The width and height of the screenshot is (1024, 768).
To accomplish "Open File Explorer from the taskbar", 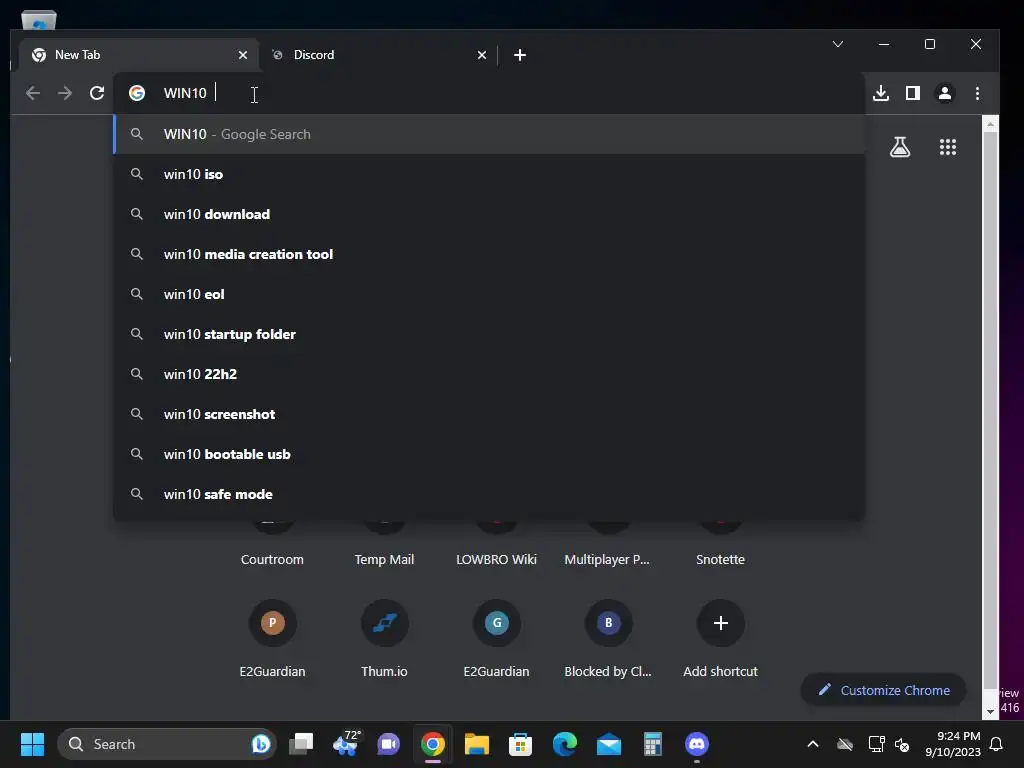I will (x=477, y=744).
